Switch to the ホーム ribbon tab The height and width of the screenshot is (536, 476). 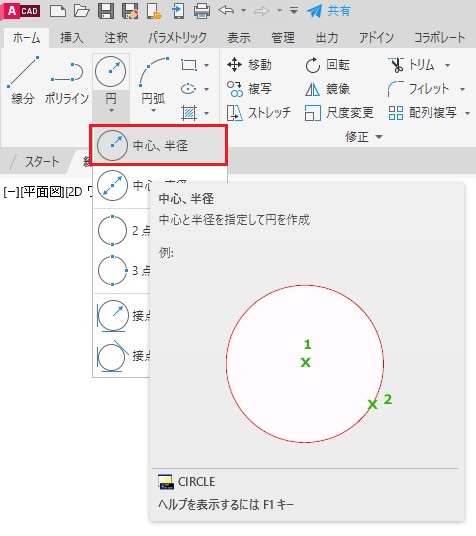coord(26,38)
